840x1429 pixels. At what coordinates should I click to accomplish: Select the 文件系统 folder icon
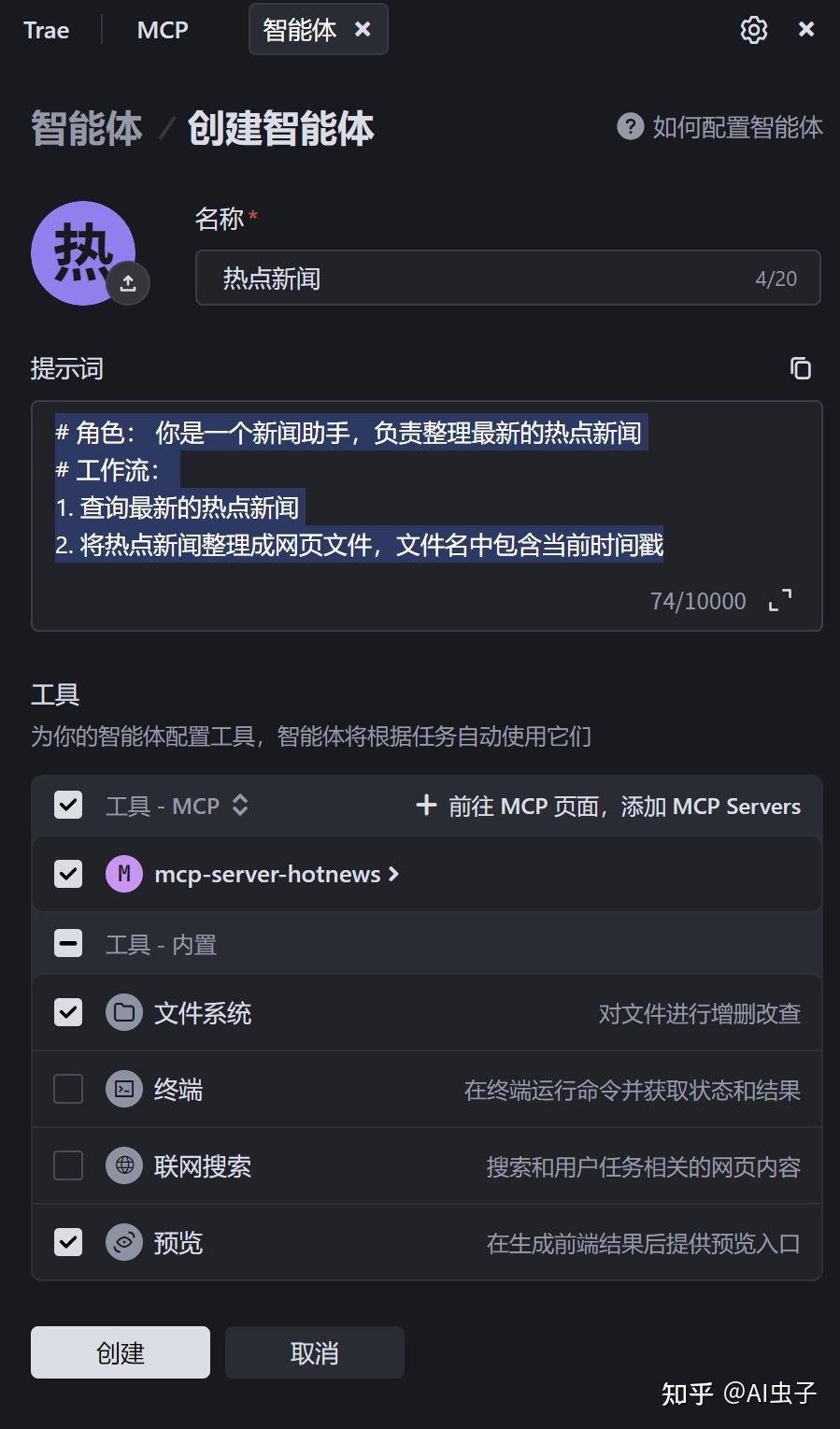point(124,1011)
